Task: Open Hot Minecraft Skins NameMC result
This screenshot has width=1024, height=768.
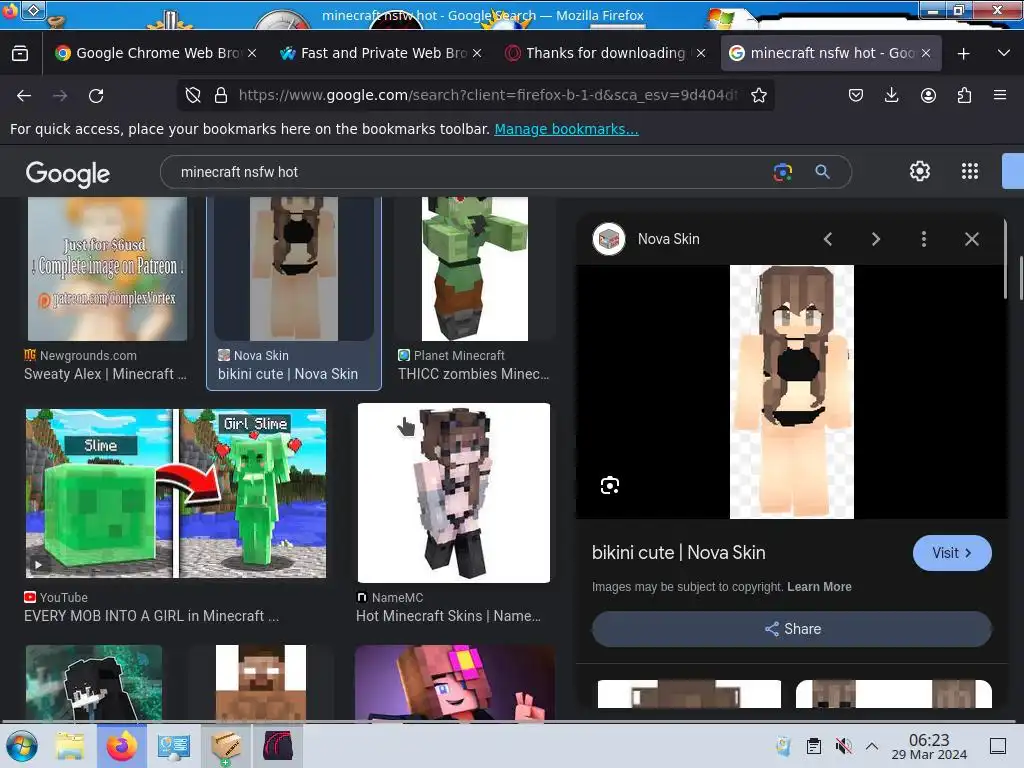Action: pos(448,616)
